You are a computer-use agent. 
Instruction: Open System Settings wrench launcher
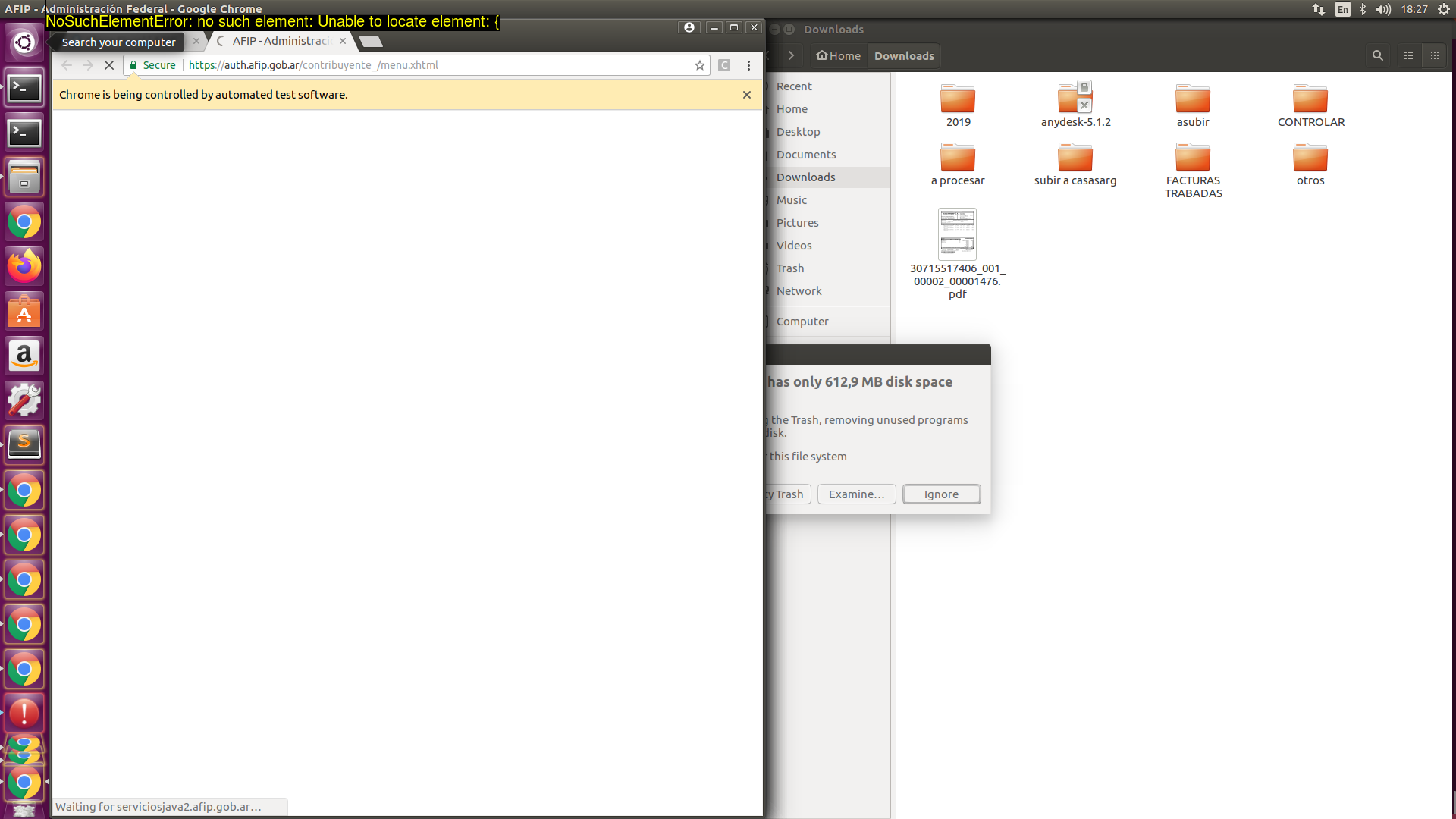pyautogui.click(x=24, y=400)
